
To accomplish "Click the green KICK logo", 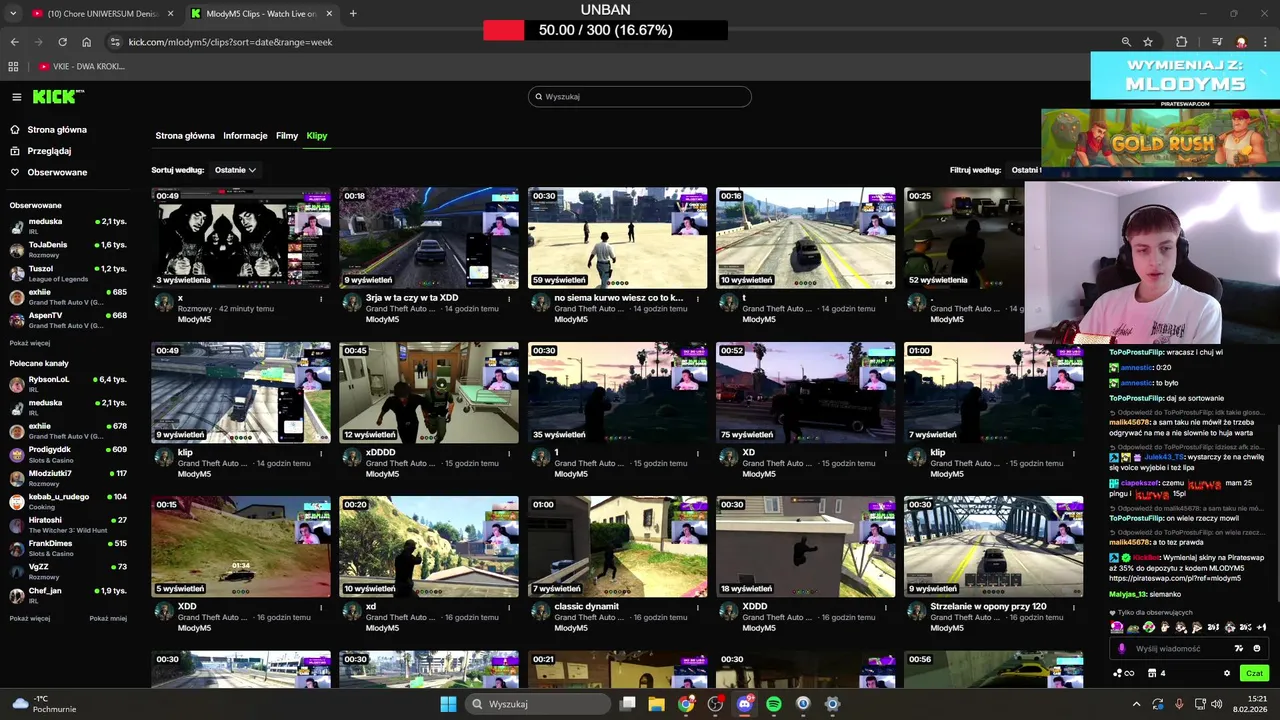I will pyautogui.click(x=58, y=97).
